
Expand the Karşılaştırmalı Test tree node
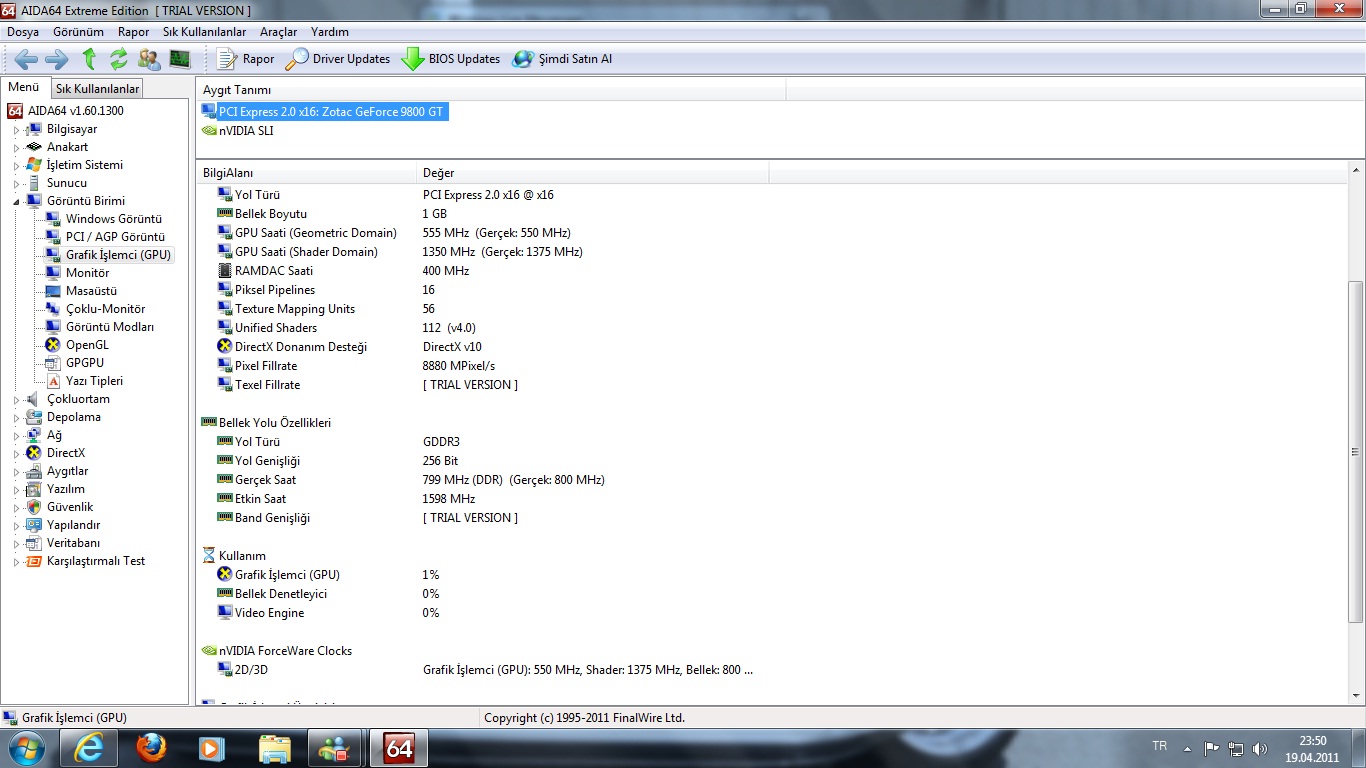pyautogui.click(x=16, y=562)
